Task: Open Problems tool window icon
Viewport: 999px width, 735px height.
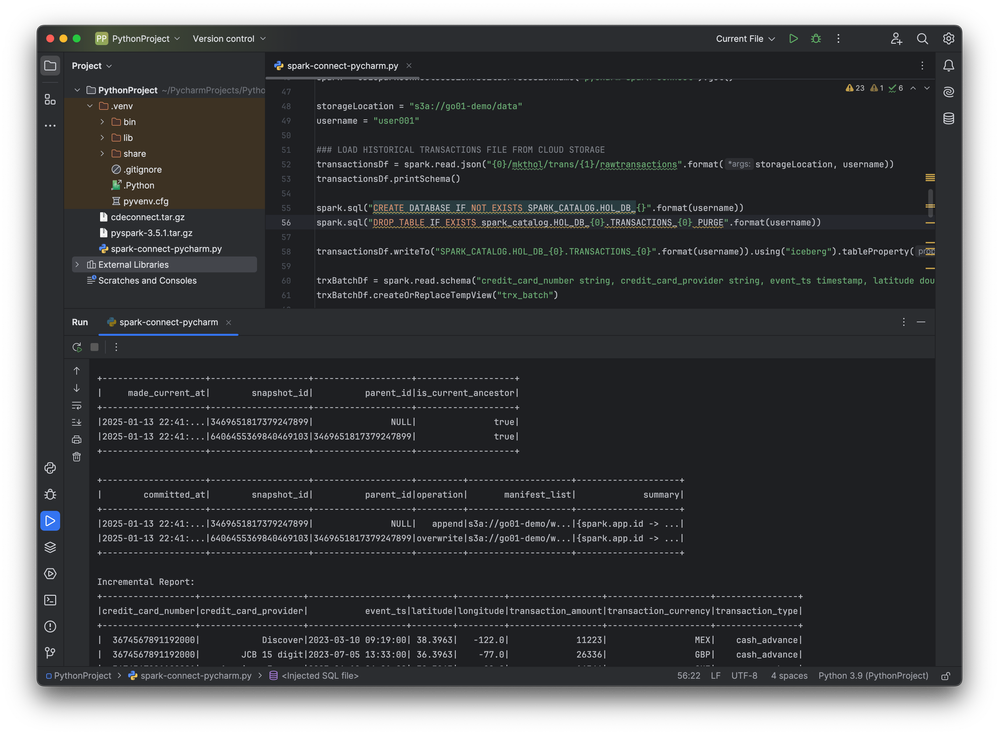Action: pyautogui.click(x=50, y=627)
